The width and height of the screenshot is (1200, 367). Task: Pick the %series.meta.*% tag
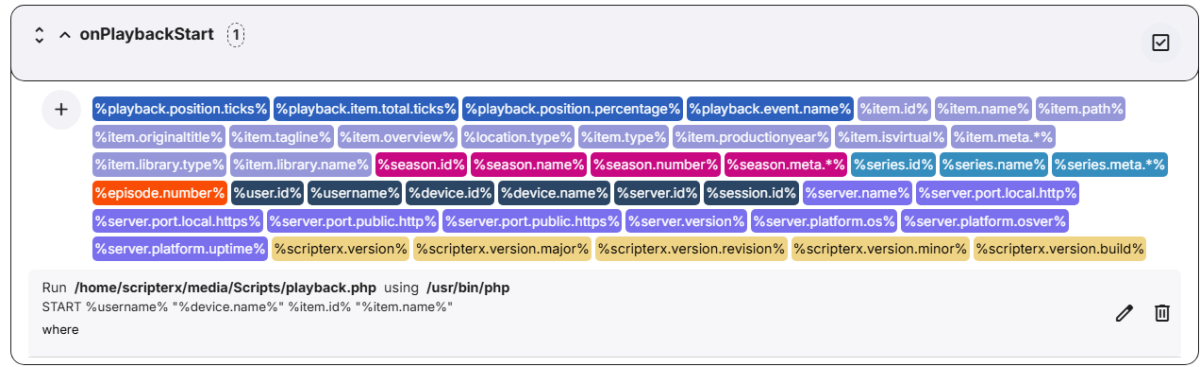[1110, 164]
